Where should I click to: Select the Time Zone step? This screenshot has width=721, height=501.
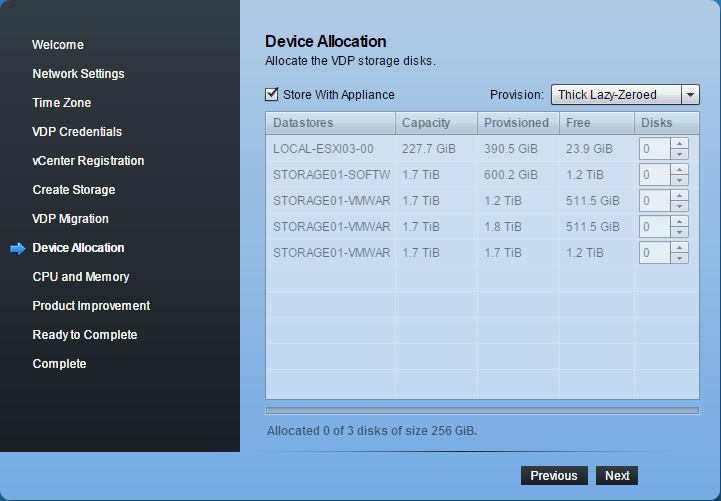click(x=62, y=103)
